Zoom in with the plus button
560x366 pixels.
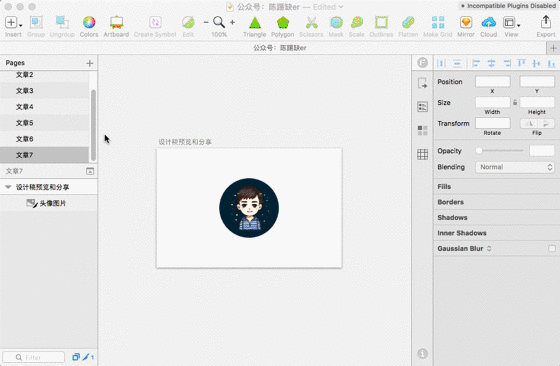click(232, 22)
